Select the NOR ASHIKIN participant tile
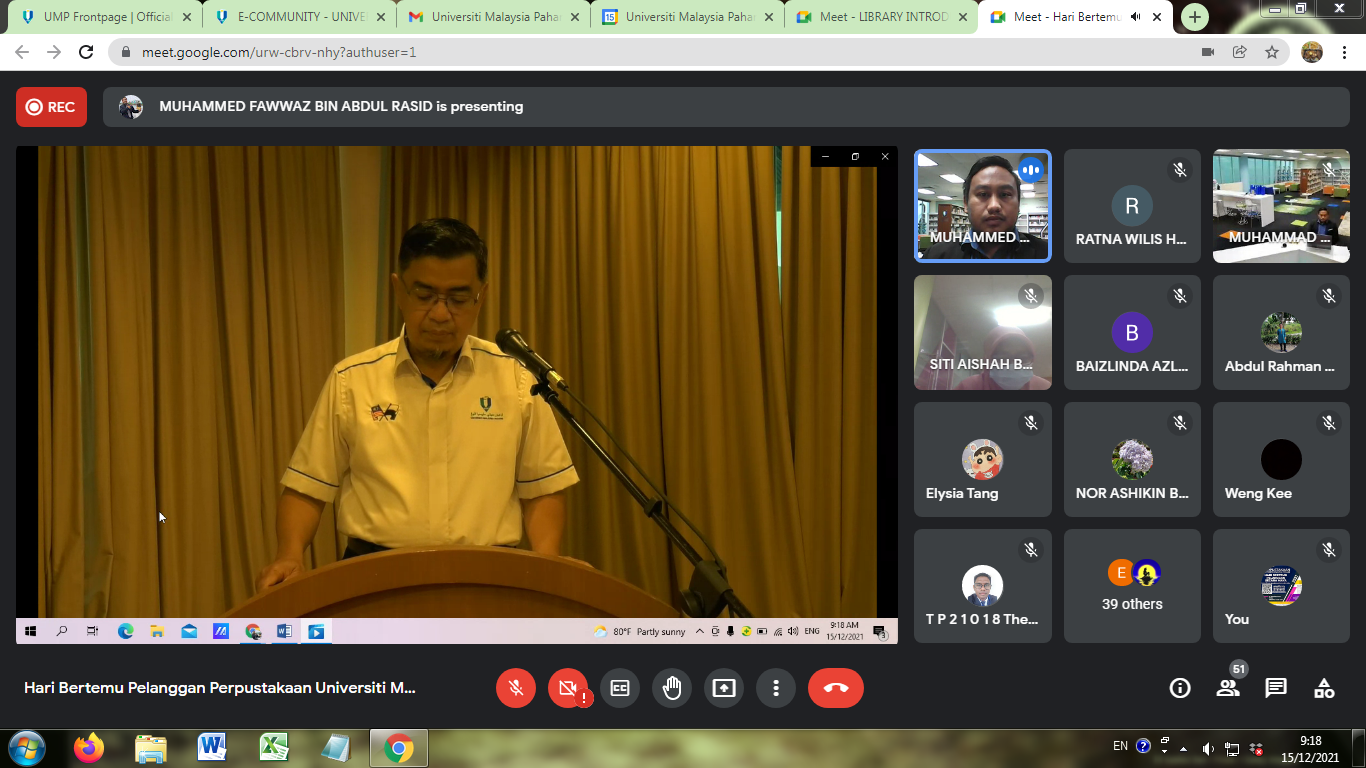This screenshot has width=1366, height=768. [x=1132, y=460]
